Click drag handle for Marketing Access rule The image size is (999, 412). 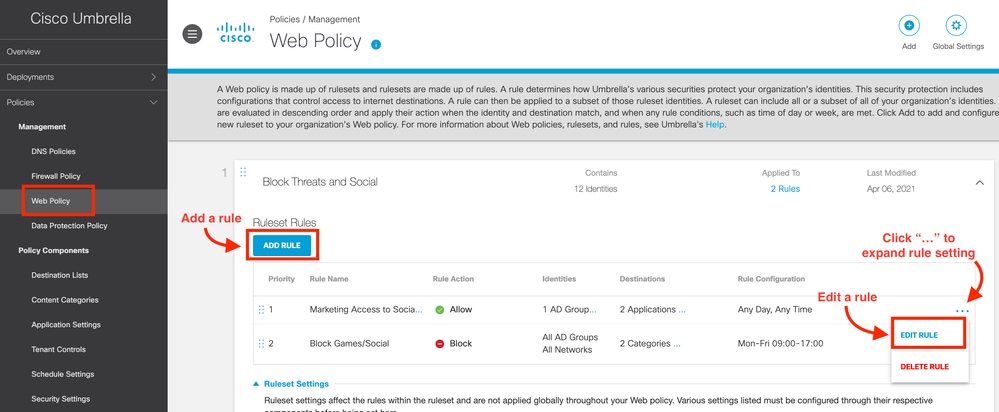tap(259, 310)
